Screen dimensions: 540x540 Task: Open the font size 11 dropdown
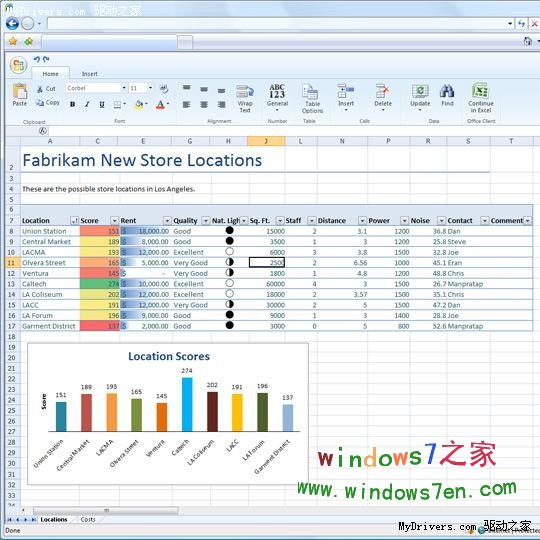(x=150, y=88)
